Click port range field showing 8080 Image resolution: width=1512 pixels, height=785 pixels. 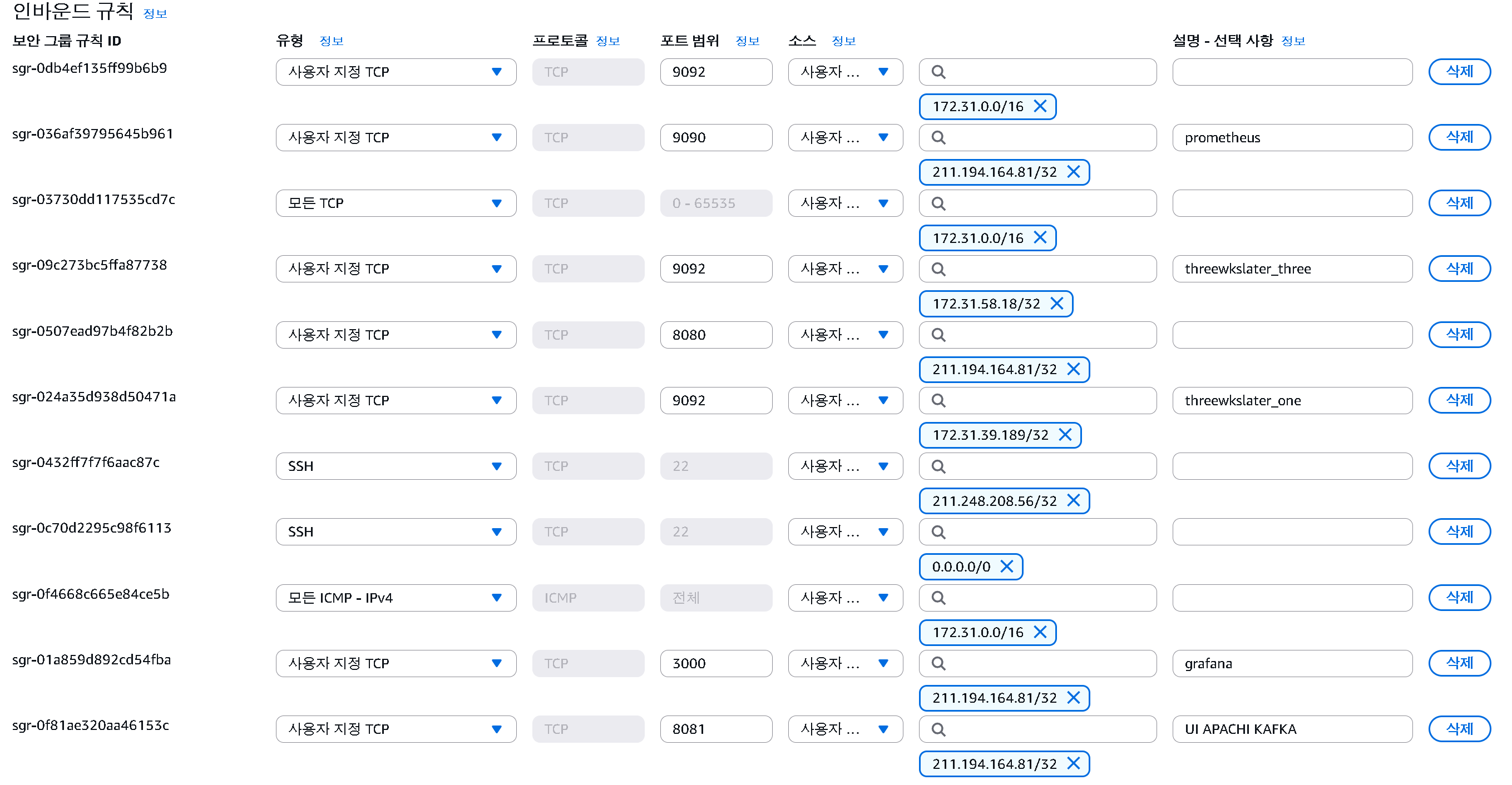pos(716,335)
